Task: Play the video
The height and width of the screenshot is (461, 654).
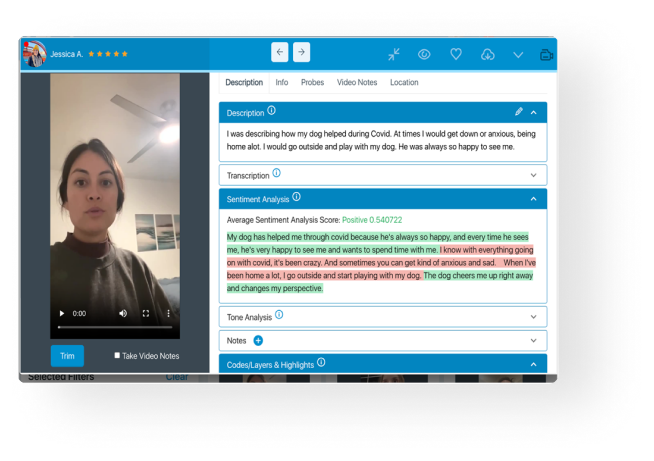Action: [x=62, y=313]
